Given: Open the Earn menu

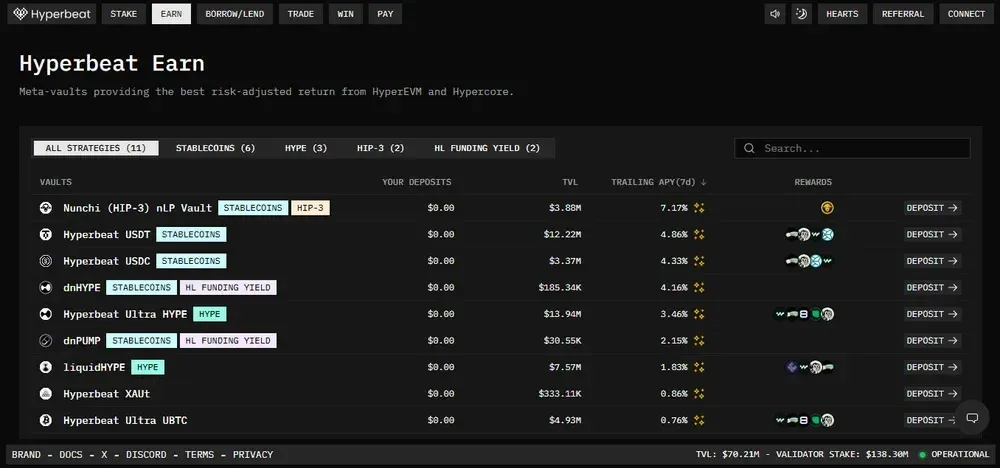Looking at the screenshot, I should [x=171, y=13].
